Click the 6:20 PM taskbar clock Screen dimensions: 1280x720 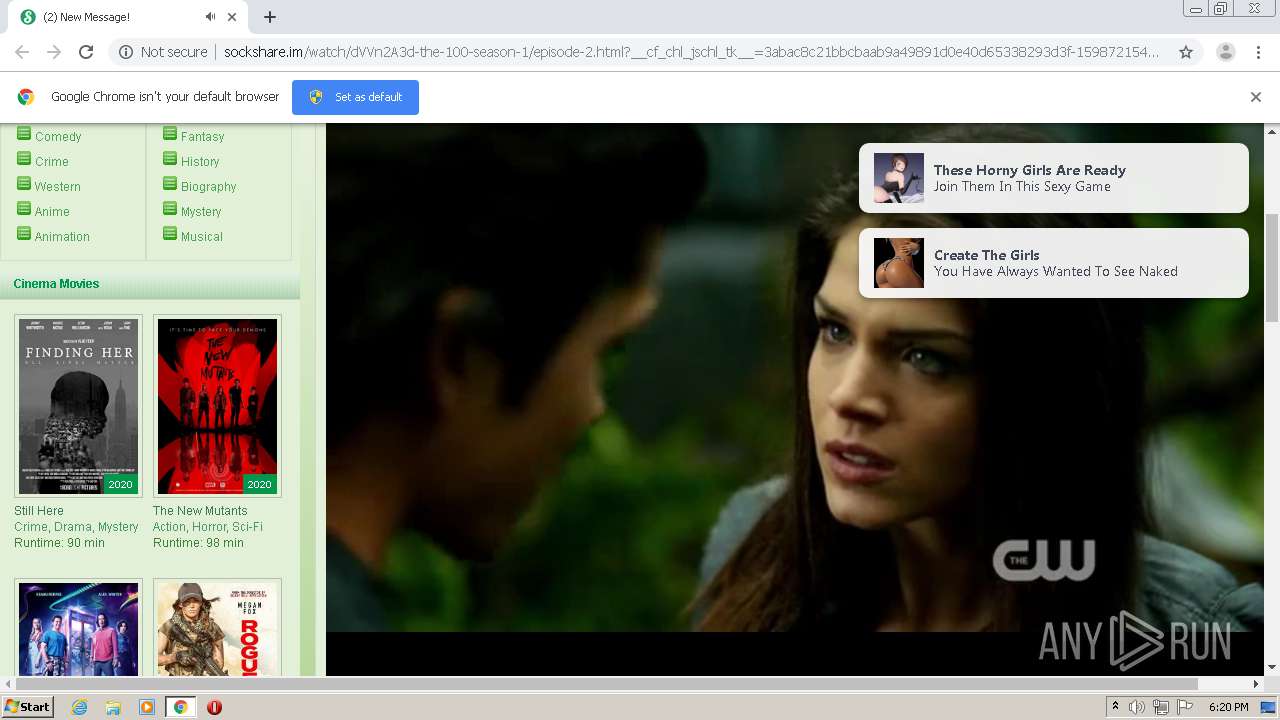(1228, 707)
